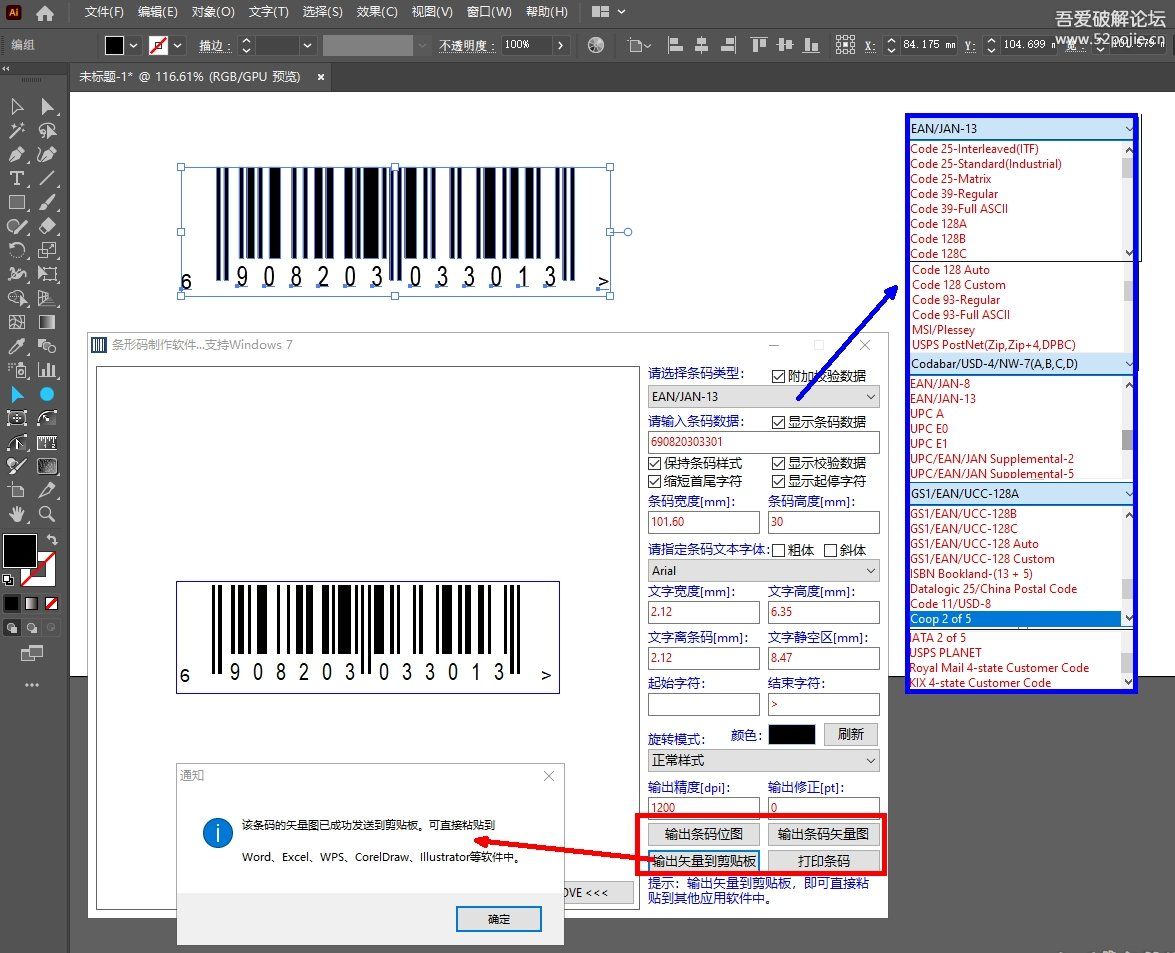
Task: Swap the fill and stroke colors
Action: [x=52, y=540]
